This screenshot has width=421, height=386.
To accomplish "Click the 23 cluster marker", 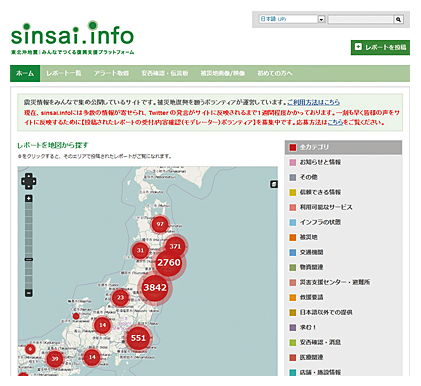I will pos(120,297).
